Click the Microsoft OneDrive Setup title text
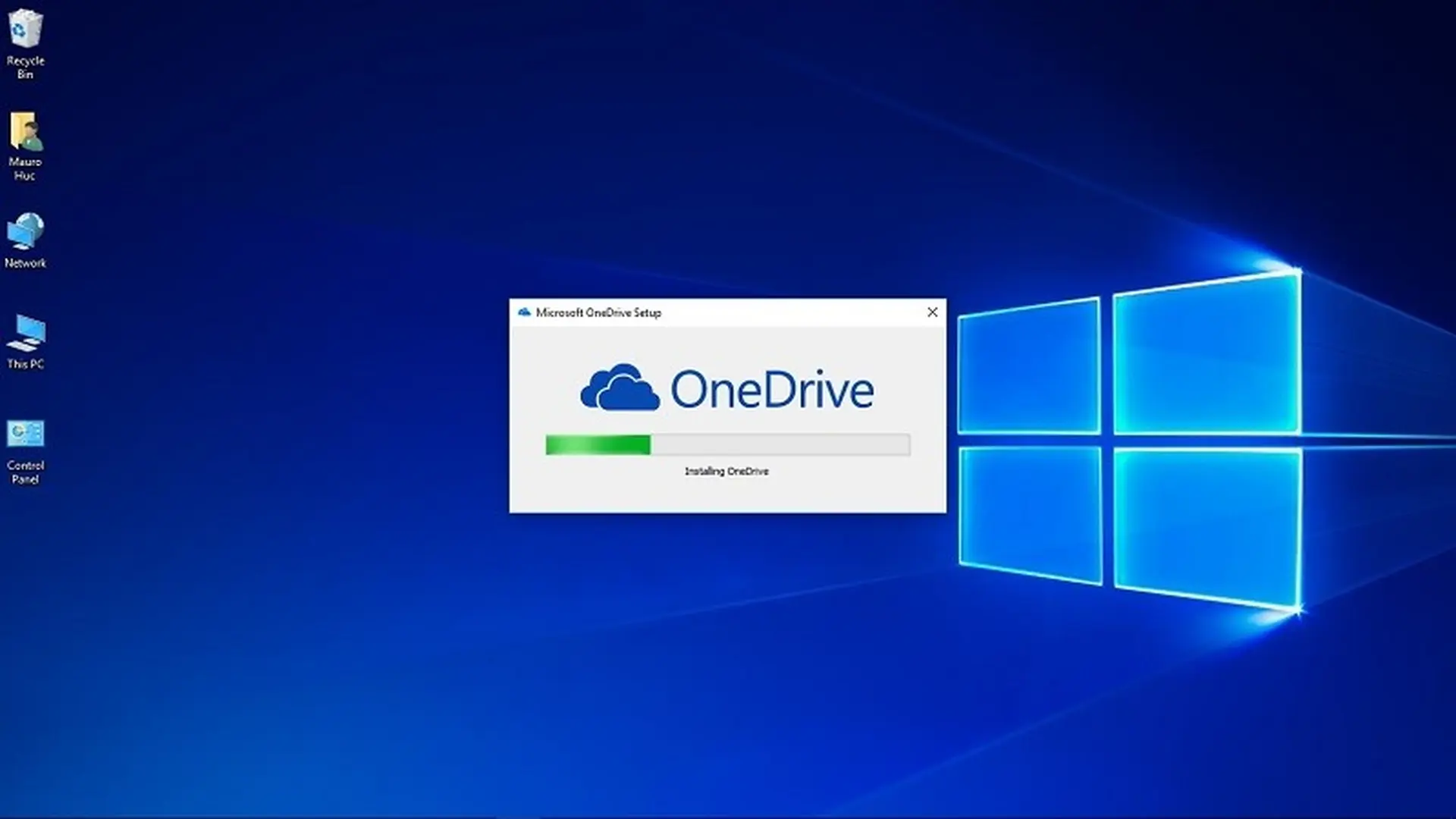 (x=599, y=312)
